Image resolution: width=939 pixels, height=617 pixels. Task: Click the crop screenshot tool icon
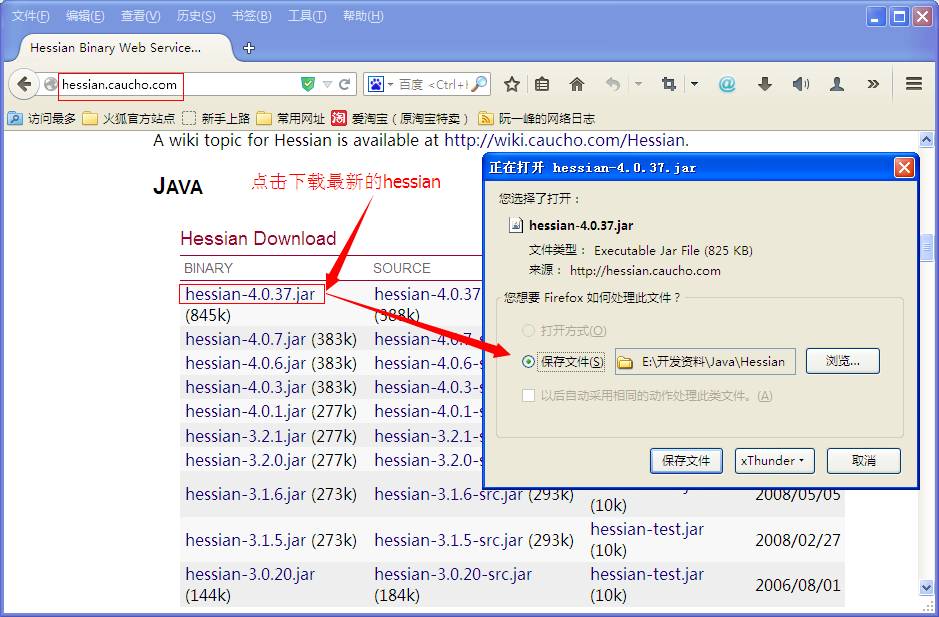pos(668,84)
